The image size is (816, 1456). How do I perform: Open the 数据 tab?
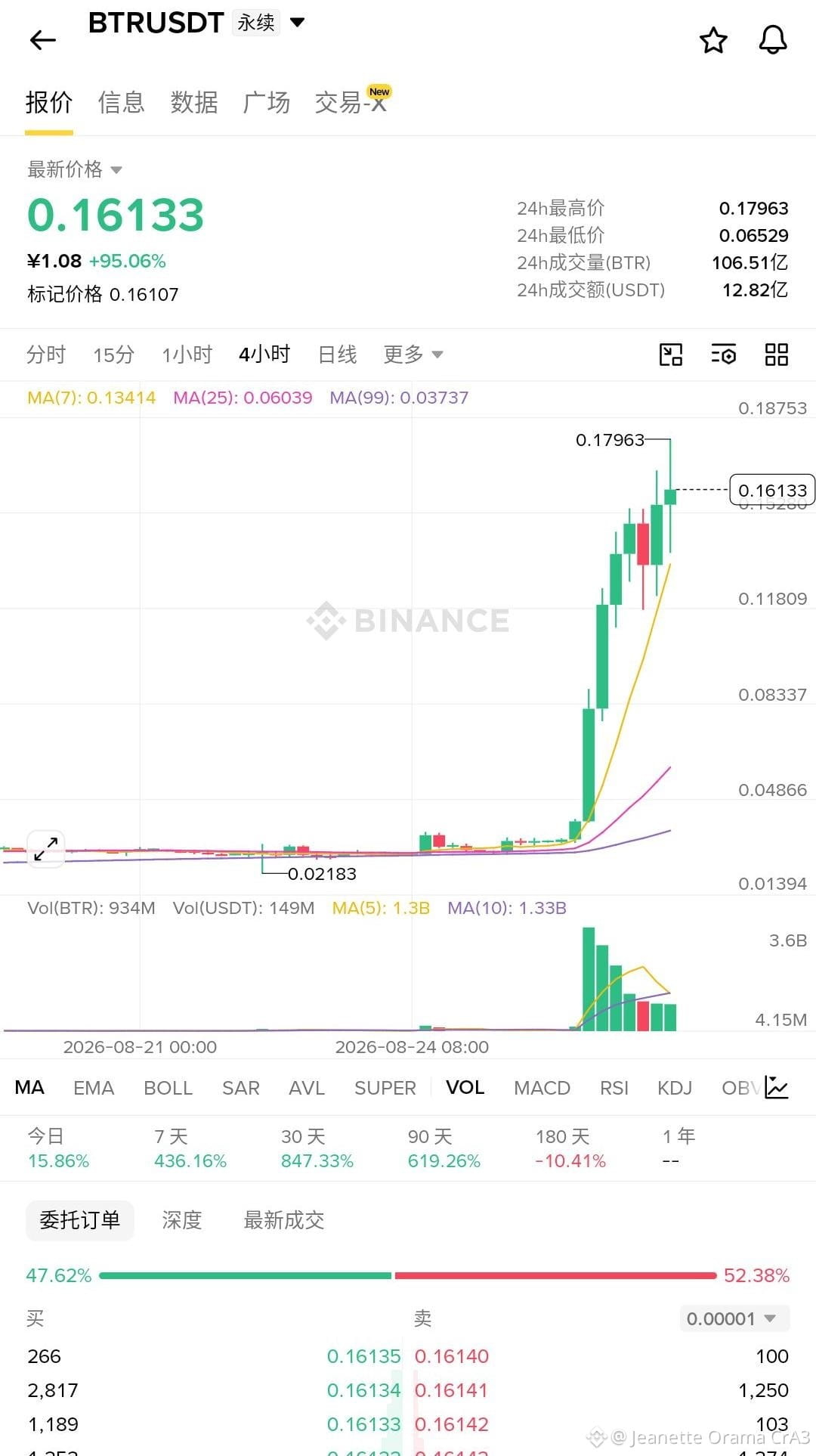194,102
